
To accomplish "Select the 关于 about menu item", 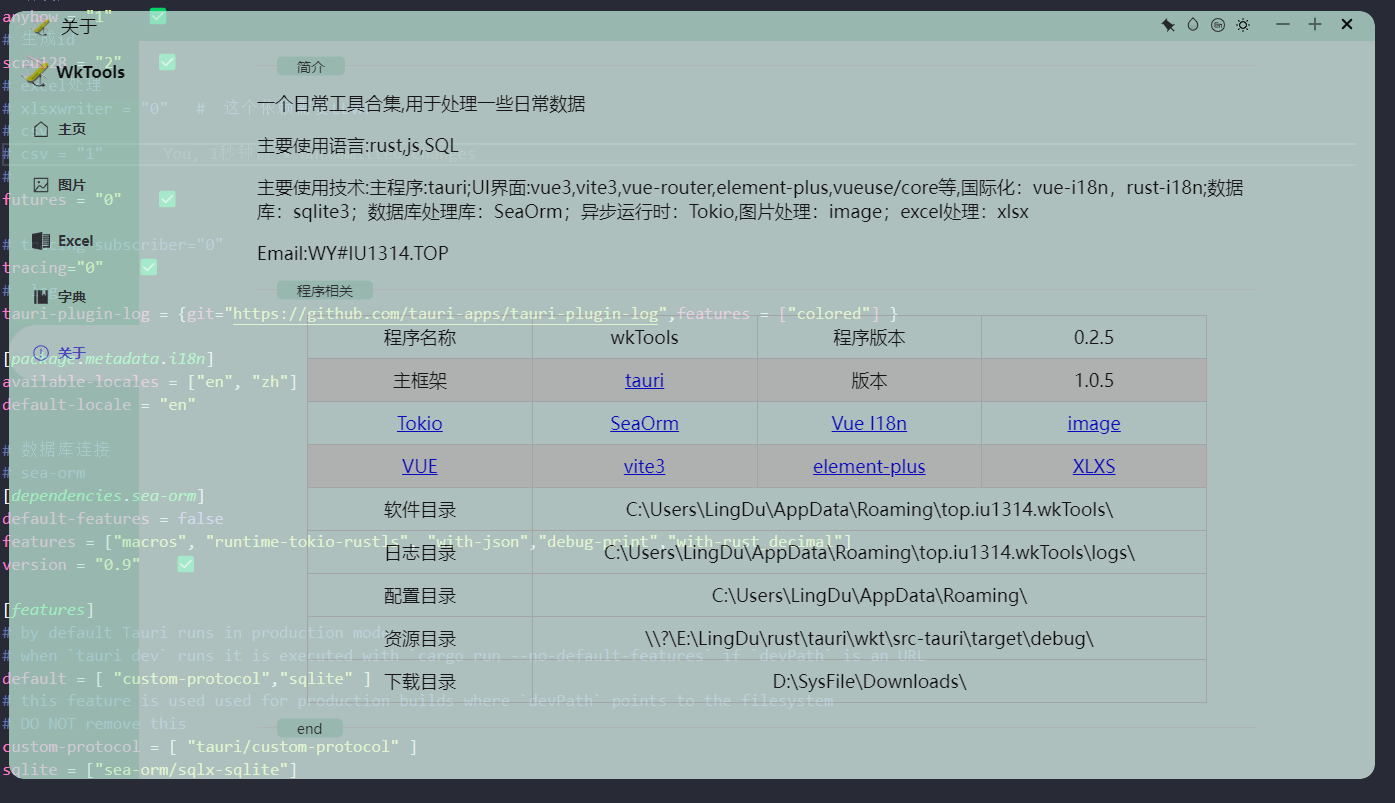I will click(x=60, y=353).
